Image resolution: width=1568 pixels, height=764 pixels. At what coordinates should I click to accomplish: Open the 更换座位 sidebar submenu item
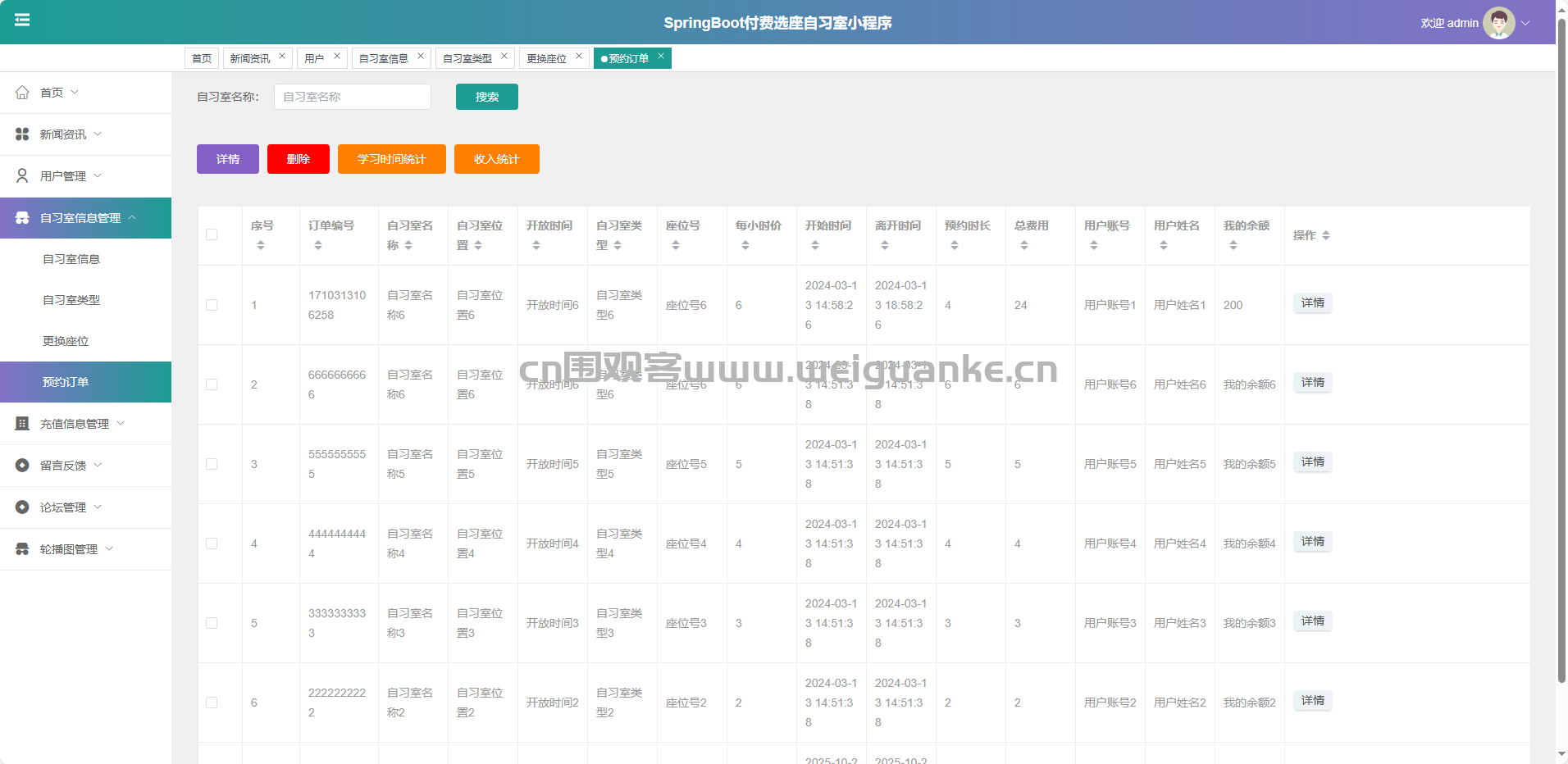[66, 341]
